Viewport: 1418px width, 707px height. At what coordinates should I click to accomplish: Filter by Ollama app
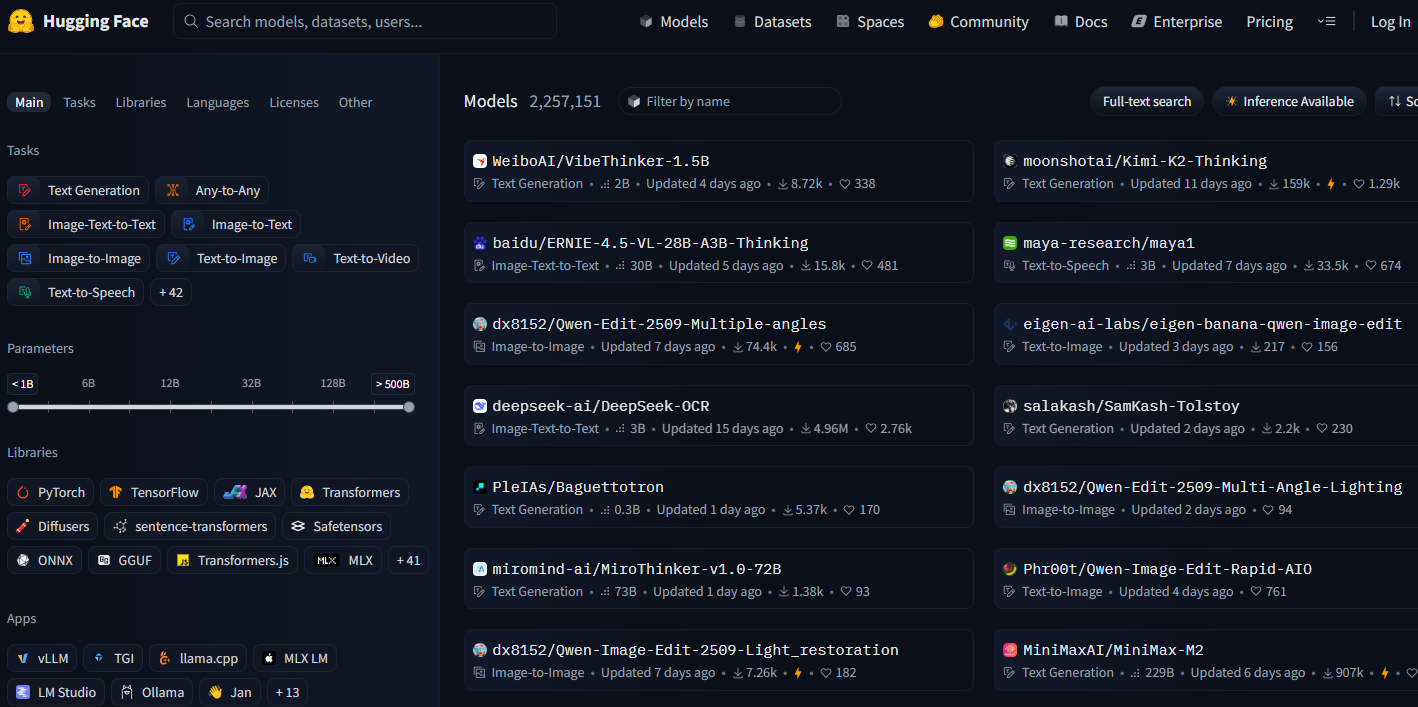click(x=152, y=692)
